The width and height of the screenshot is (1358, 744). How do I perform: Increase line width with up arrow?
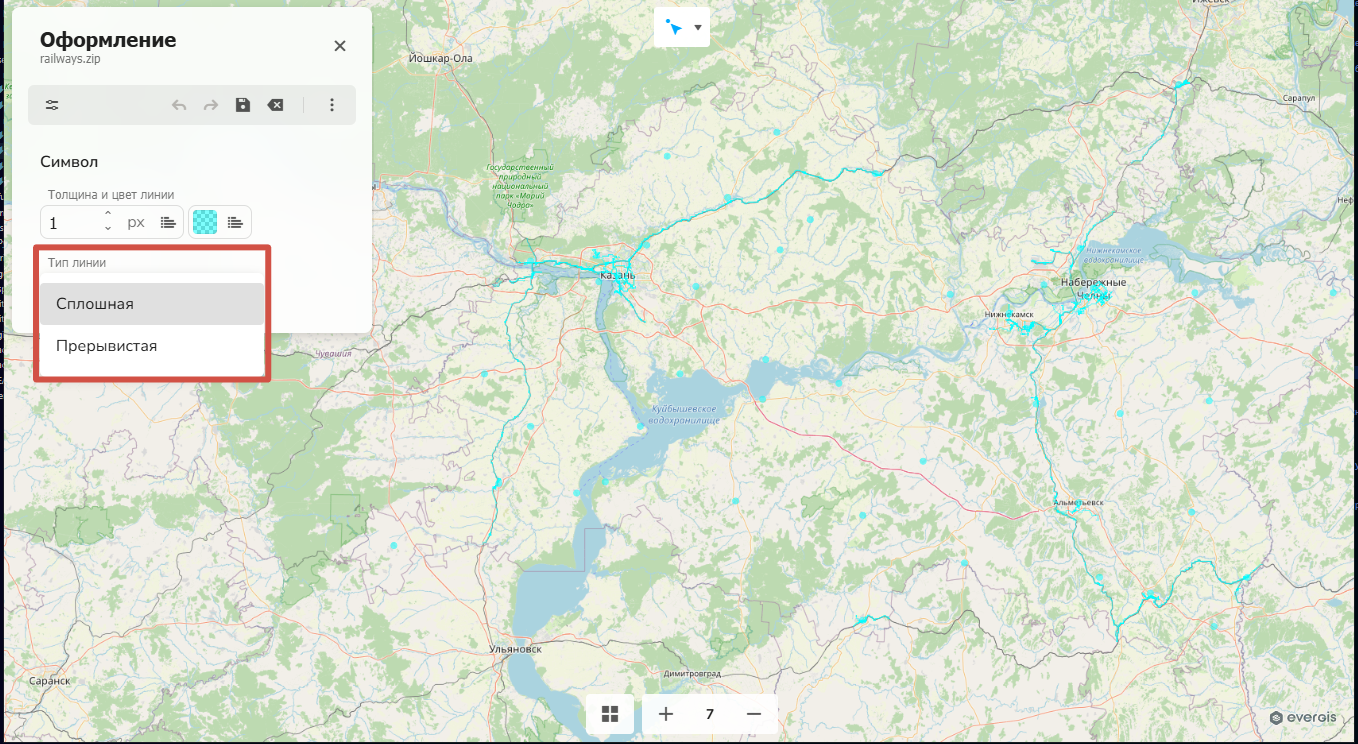tap(108, 214)
